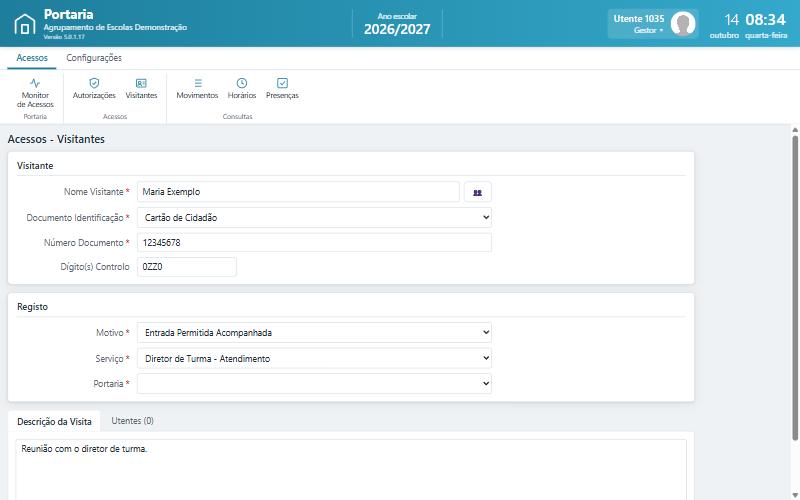
Task: Click the Utente 1035 name
Action: point(639,18)
